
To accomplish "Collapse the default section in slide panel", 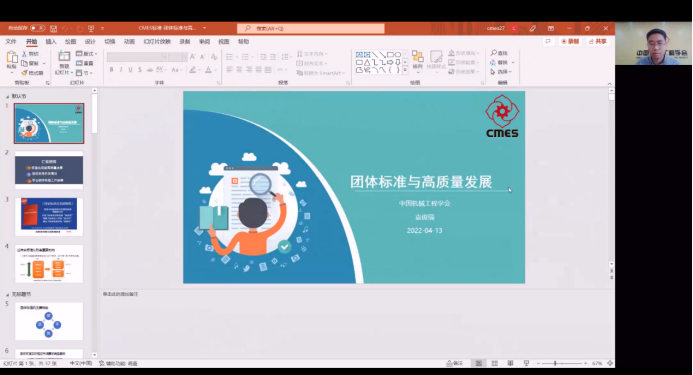I will [7, 96].
